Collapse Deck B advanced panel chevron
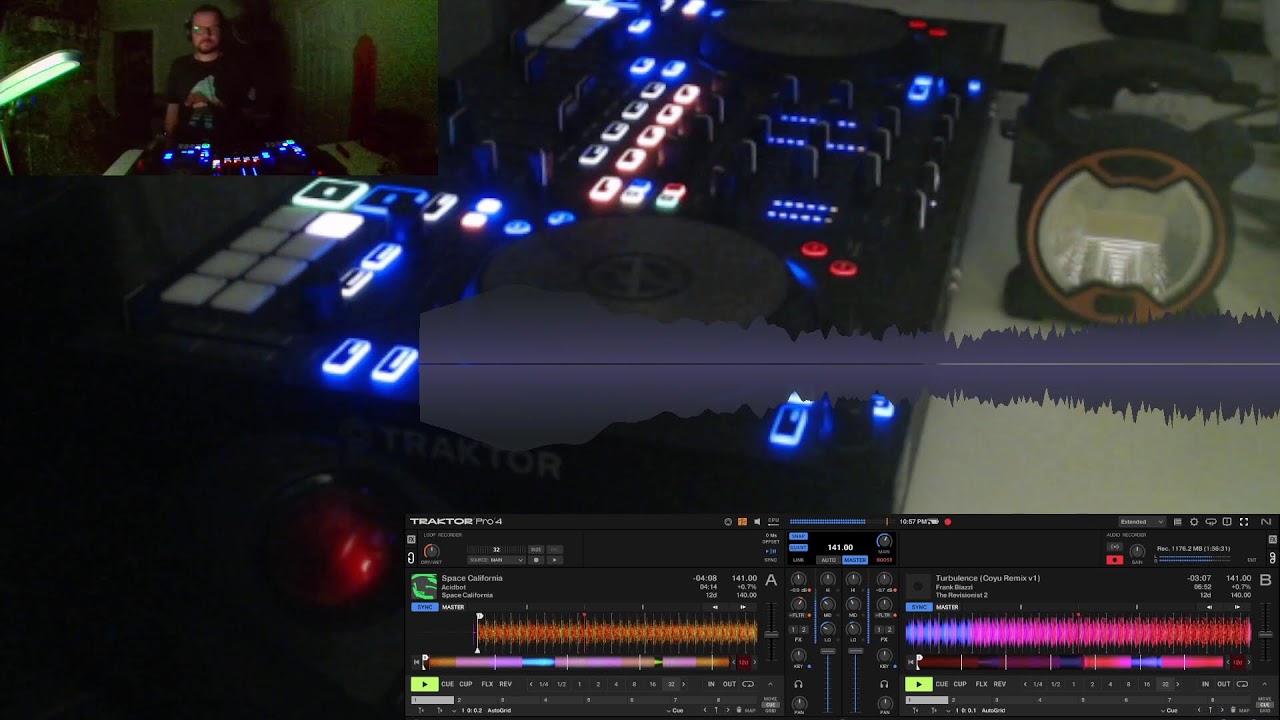 click(x=1264, y=684)
